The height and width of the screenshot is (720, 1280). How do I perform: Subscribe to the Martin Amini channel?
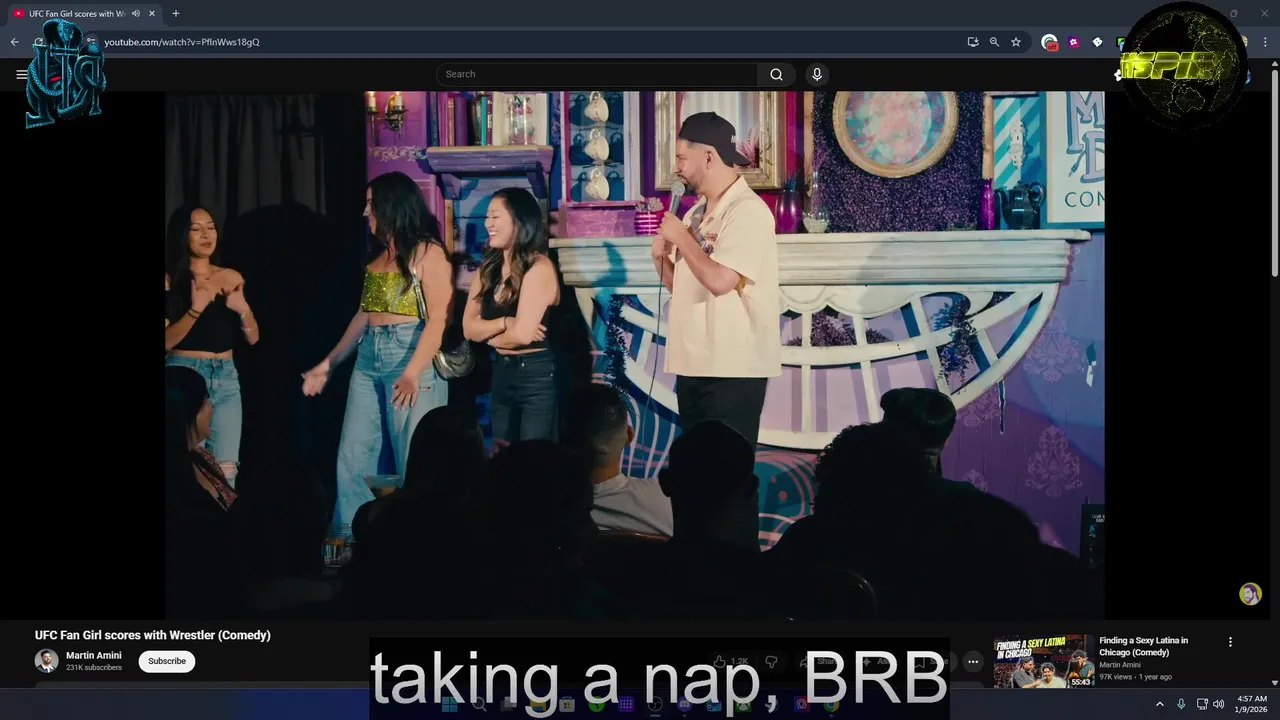pyautogui.click(x=167, y=661)
